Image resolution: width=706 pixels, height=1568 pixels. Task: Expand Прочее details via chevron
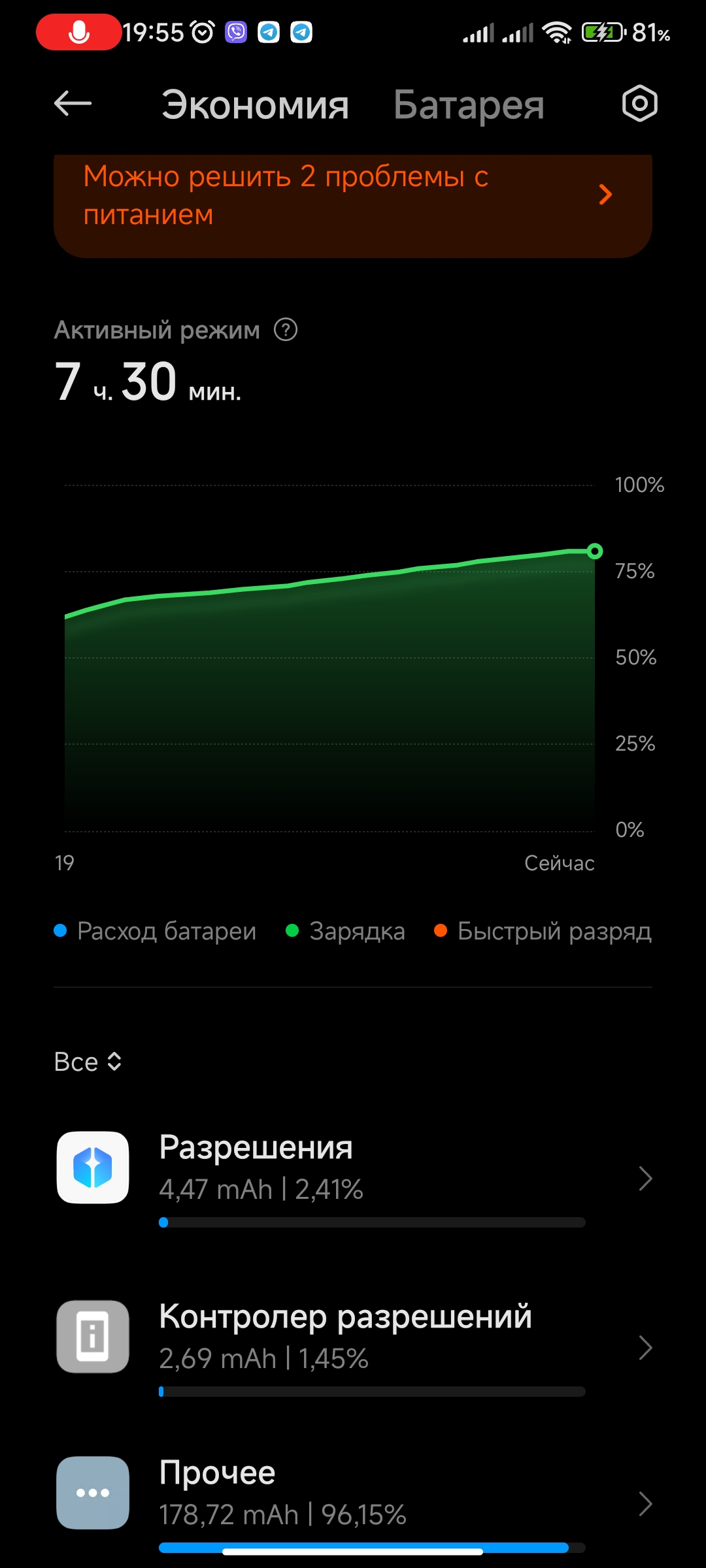pos(645,1503)
